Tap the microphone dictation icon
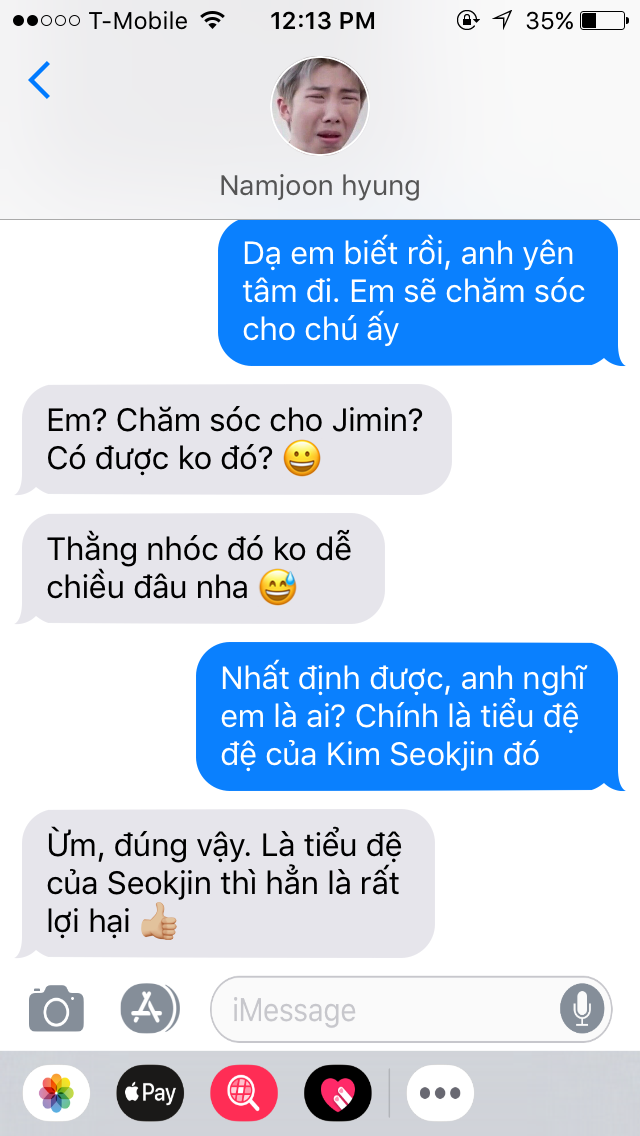Screen dimensions: 640x1136 [581, 1009]
